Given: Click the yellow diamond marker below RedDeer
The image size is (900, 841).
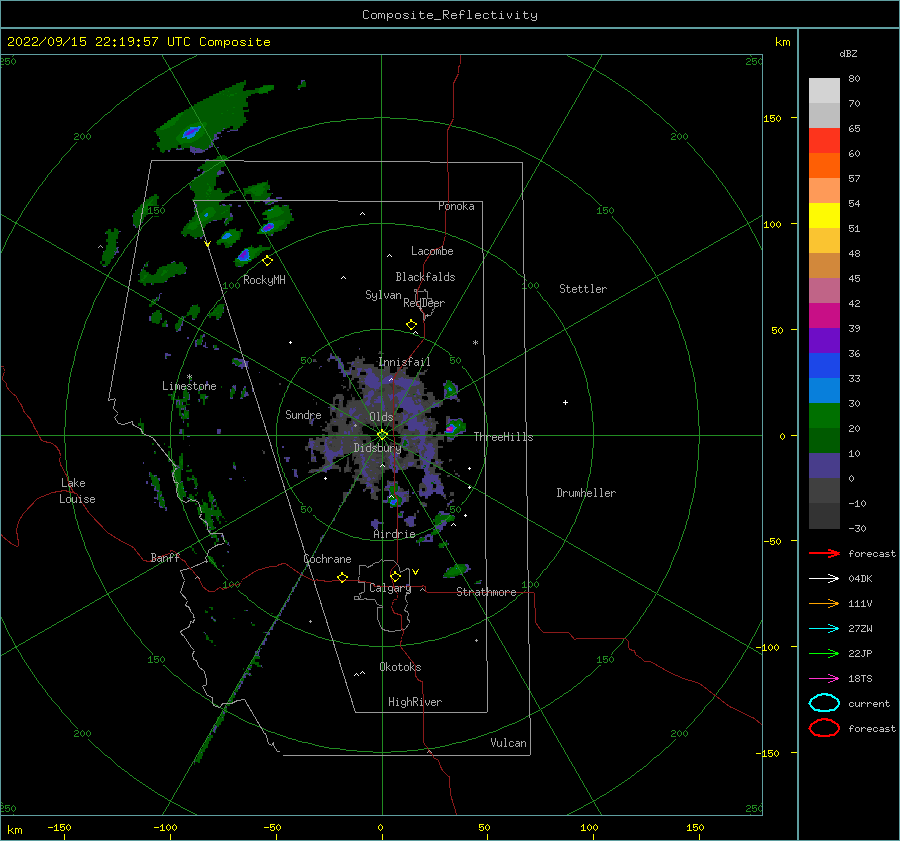Looking at the screenshot, I should click(x=412, y=325).
